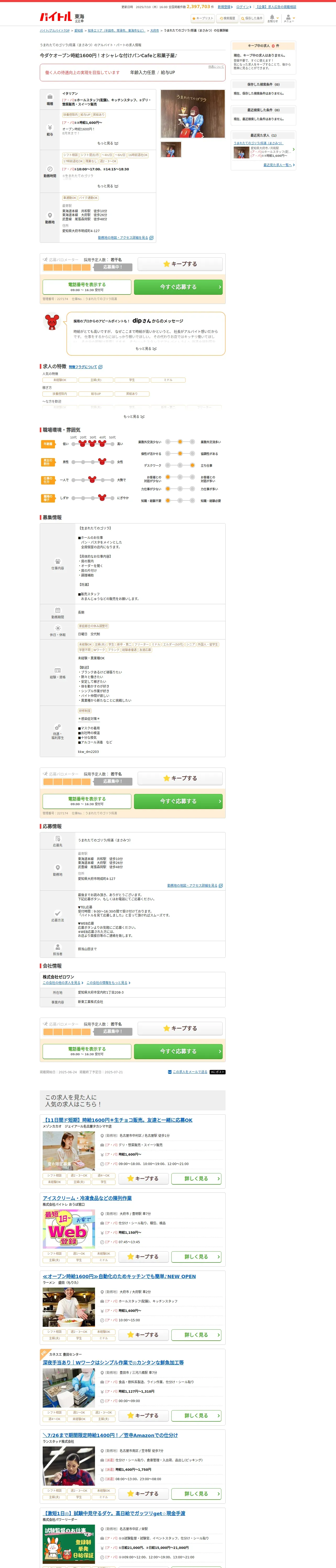This screenshot has width=336, height=1568.
Task: Click 大府市 breadcrumb
Action: pos(154,30)
